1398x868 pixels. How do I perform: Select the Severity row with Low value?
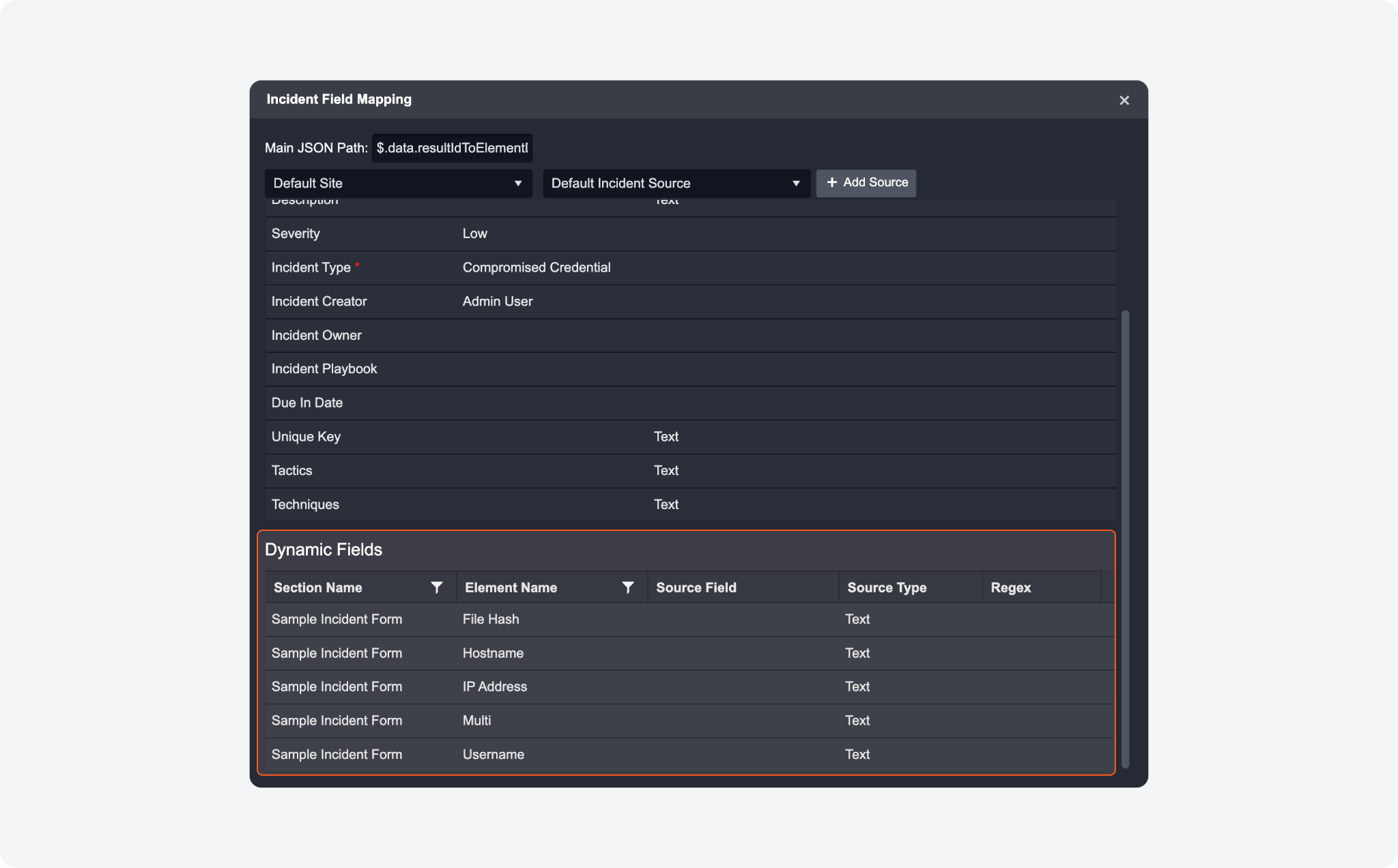pos(475,234)
